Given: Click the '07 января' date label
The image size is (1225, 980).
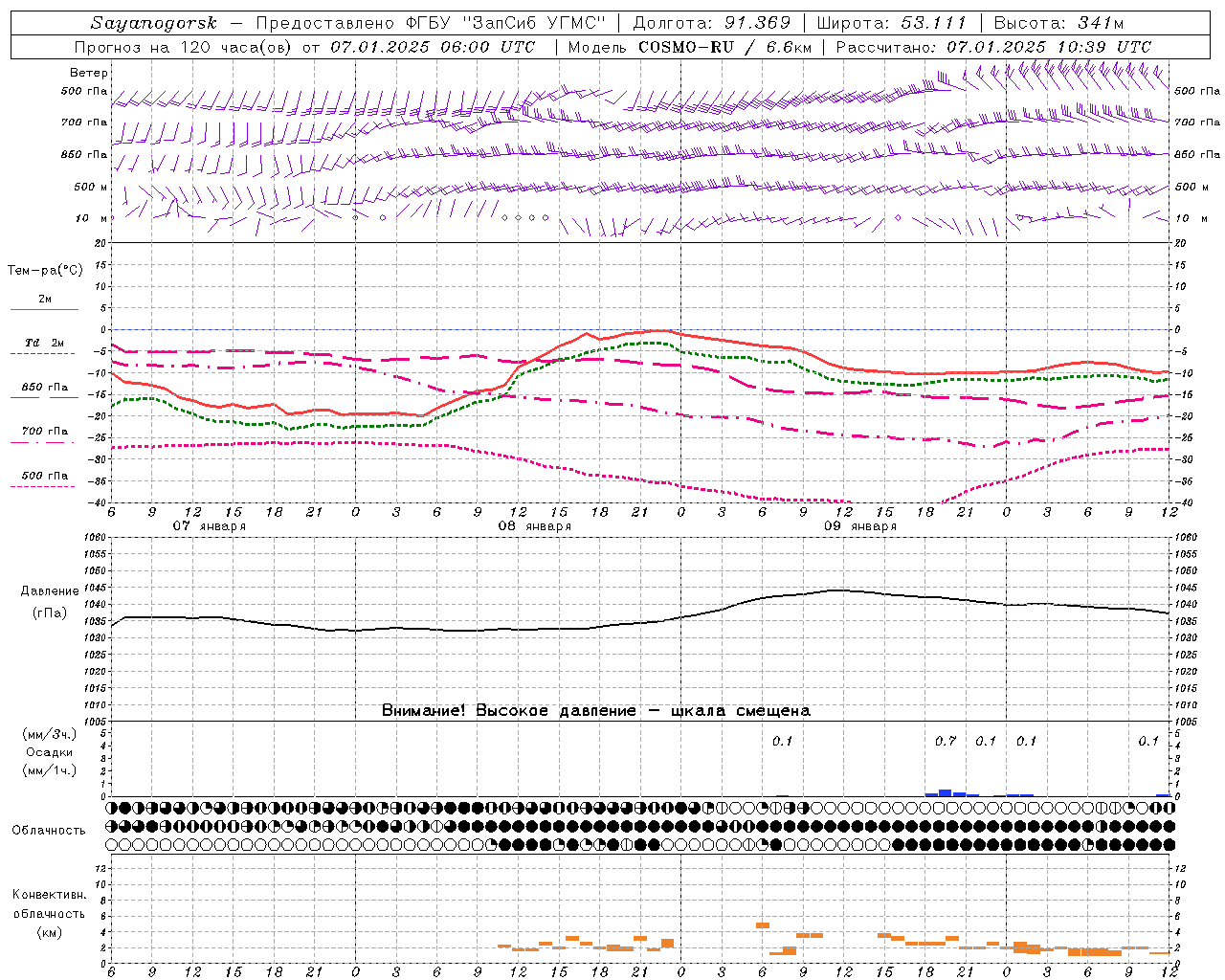Looking at the screenshot, I should (209, 526).
